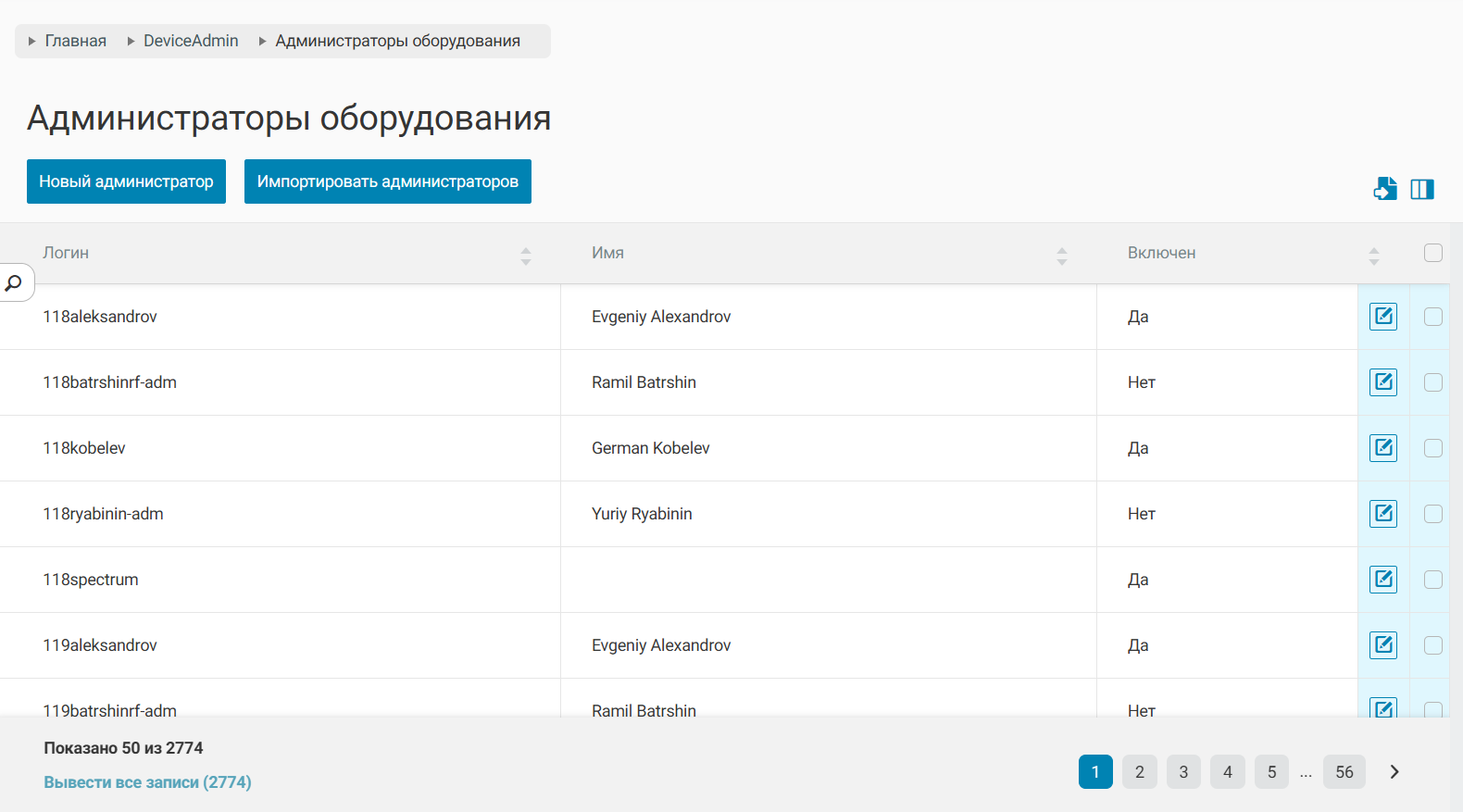Select the checkbox for the 118kobelev row
Screen dimensions: 1463x812
click(x=1432, y=448)
